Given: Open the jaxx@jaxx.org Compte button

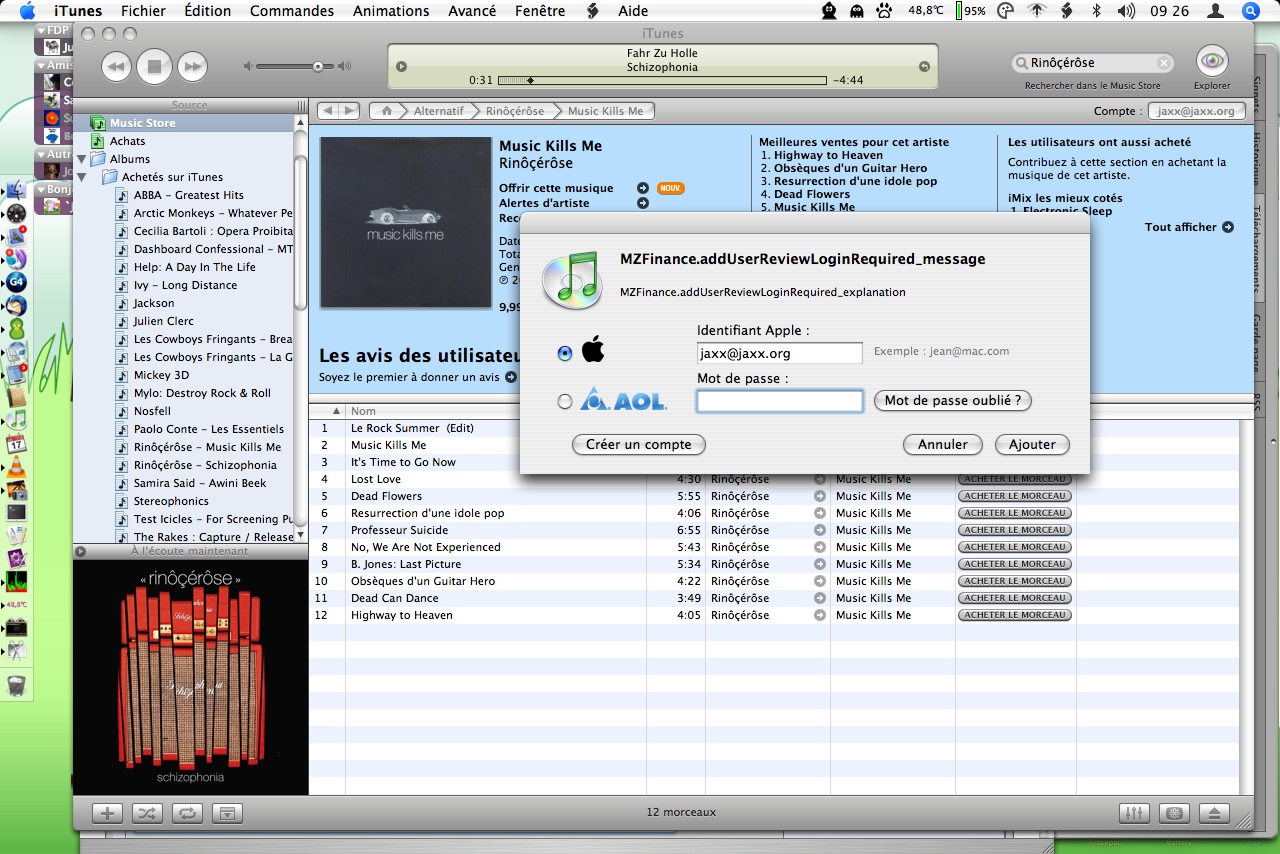Looking at the screenshot, I should (x=1197, y=111).
